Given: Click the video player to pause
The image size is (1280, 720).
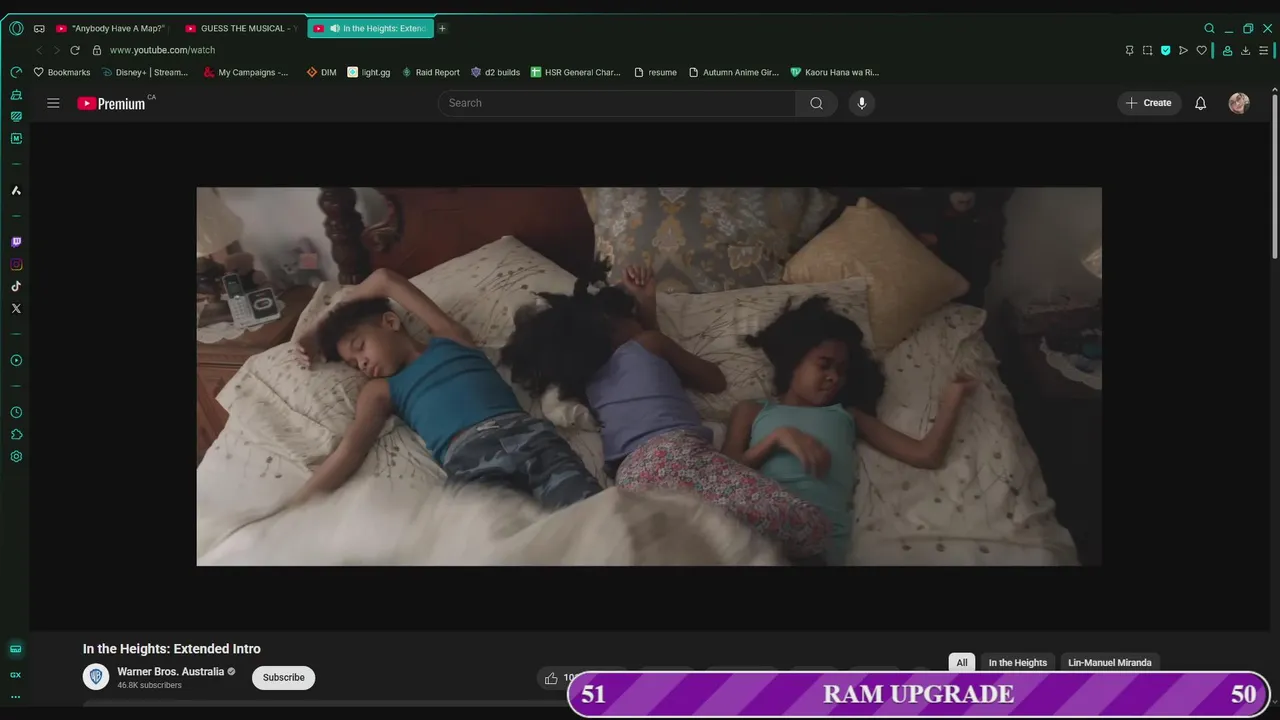Looking at the screenshot, I should tap(649, 376).
